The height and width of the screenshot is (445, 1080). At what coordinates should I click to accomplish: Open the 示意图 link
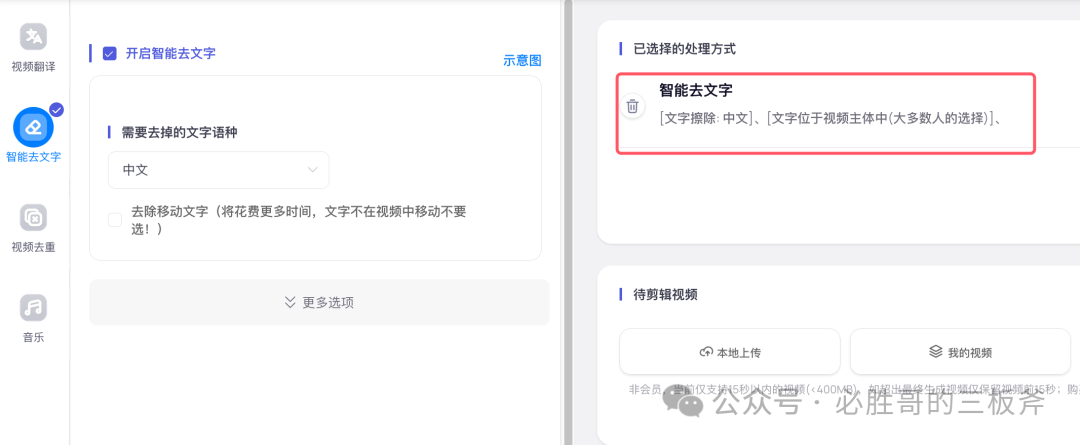[x=522, y=61]
